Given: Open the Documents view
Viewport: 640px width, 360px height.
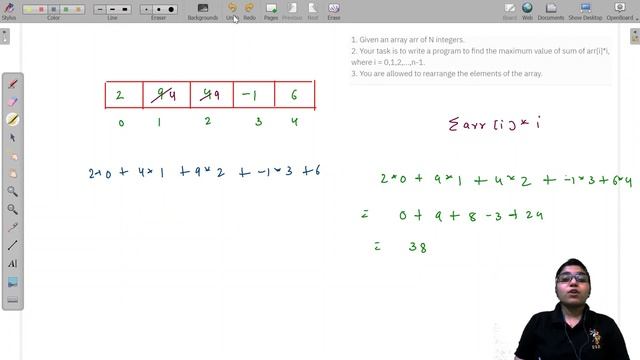Looking at the screenshot, I should pos(551,11).
